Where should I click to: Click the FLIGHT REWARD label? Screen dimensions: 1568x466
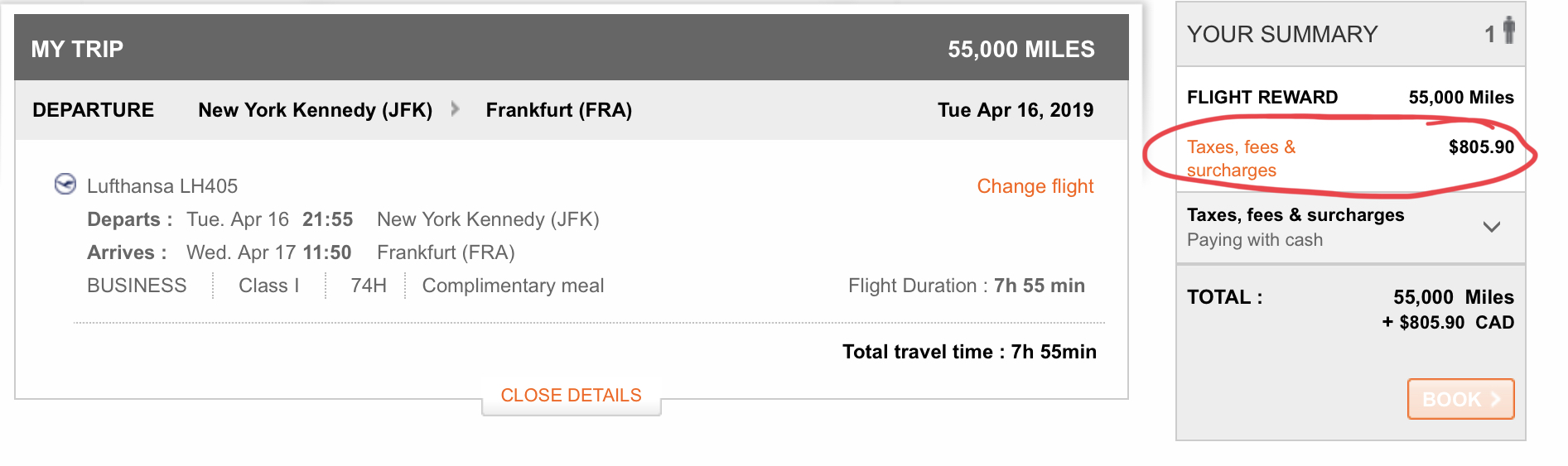(1262, 97)
